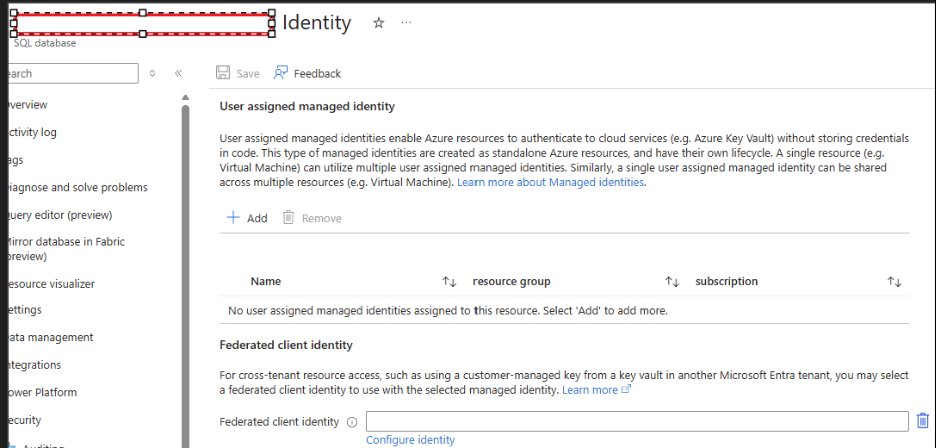Select Resource visualizer in the sidebar
The image size is (936, 448).
pos(50,284)
